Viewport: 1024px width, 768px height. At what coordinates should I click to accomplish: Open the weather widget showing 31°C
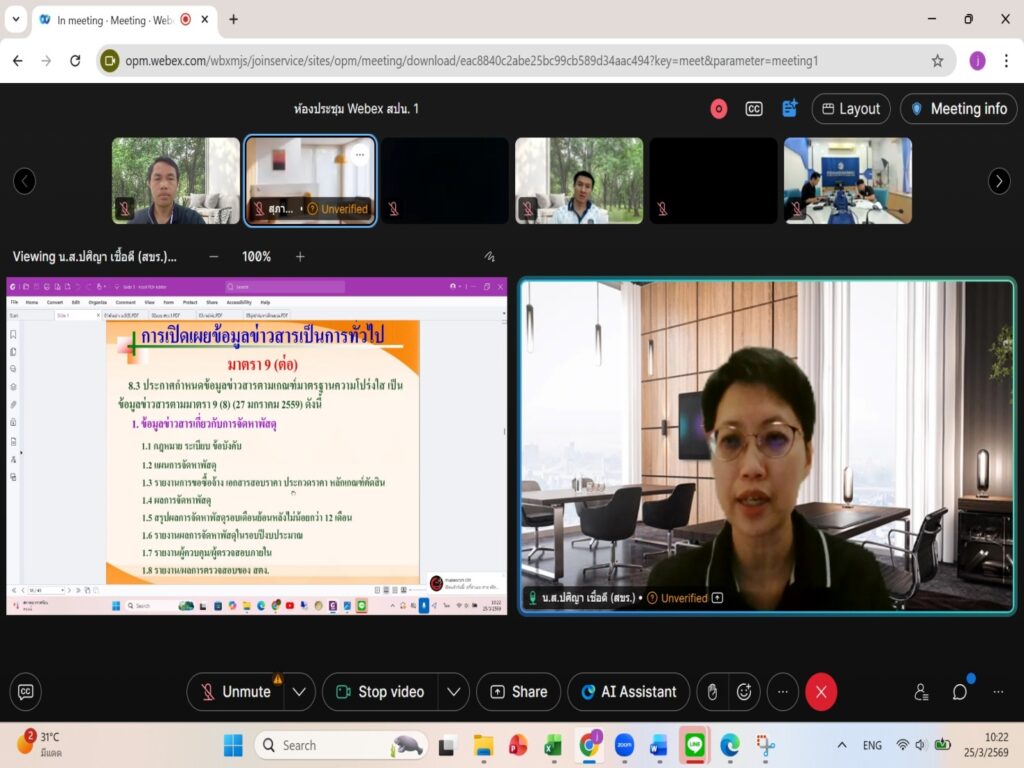tap(39, 744)
